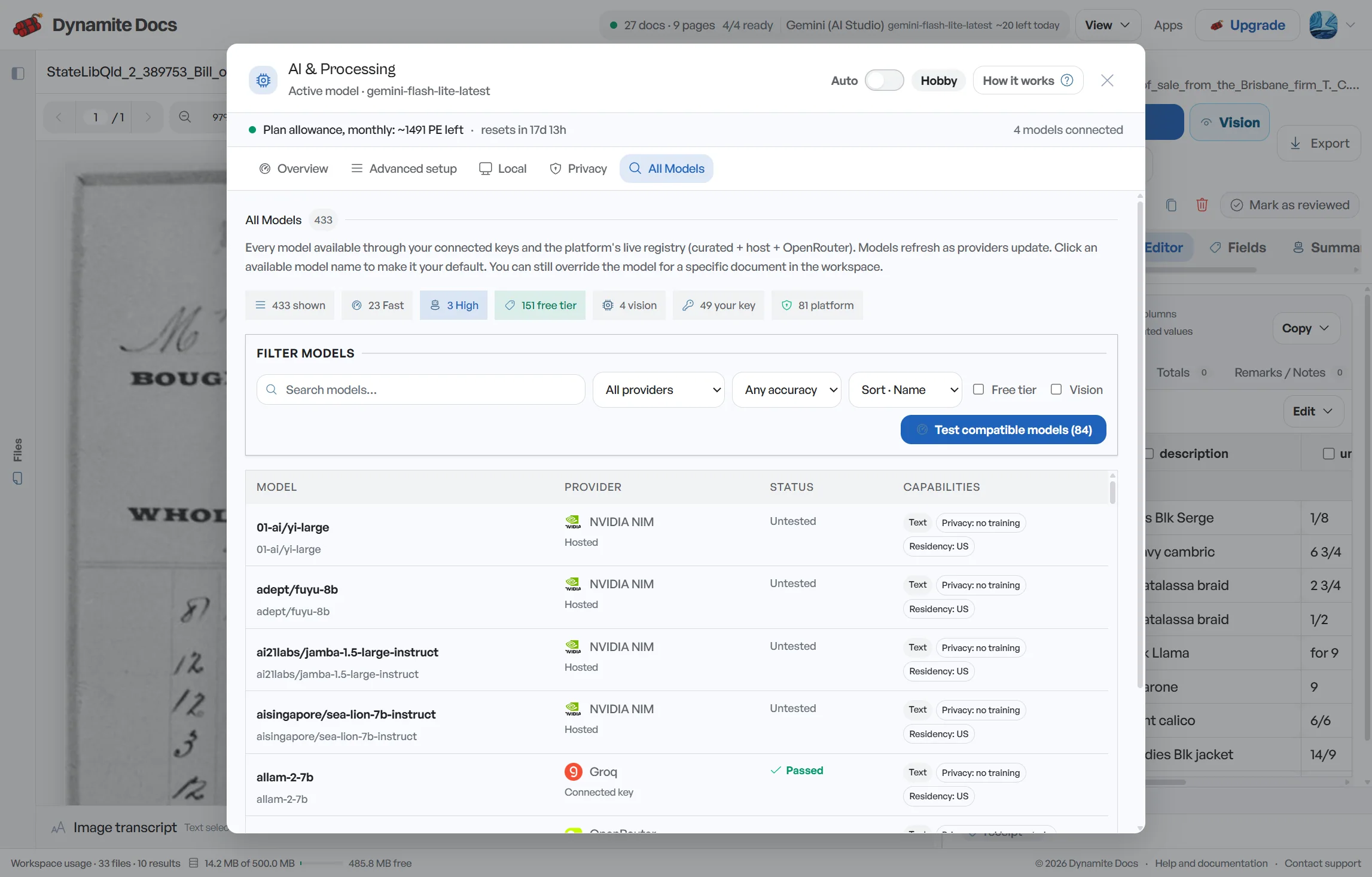
Task: Go to next page arrow
Action: (x=148, y=117)
